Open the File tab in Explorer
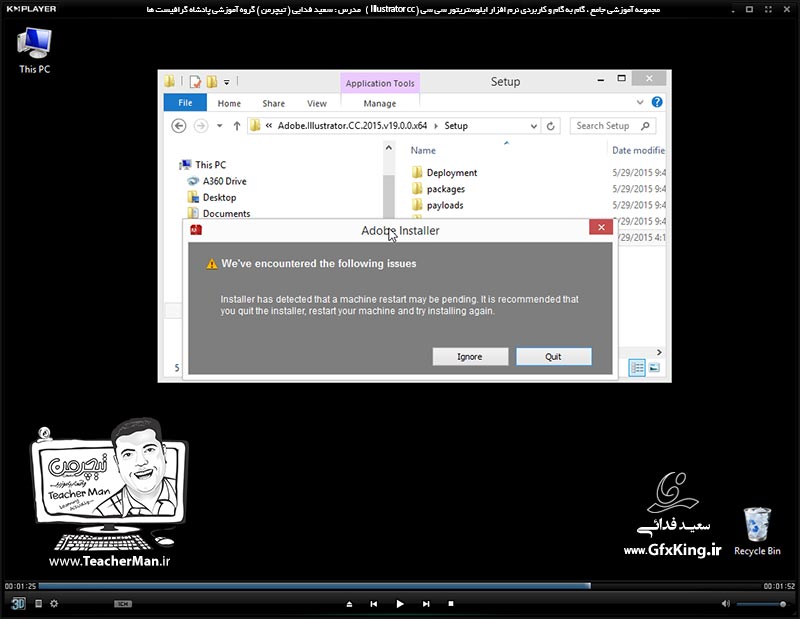 pyautogui.click(x=185, y=103)
